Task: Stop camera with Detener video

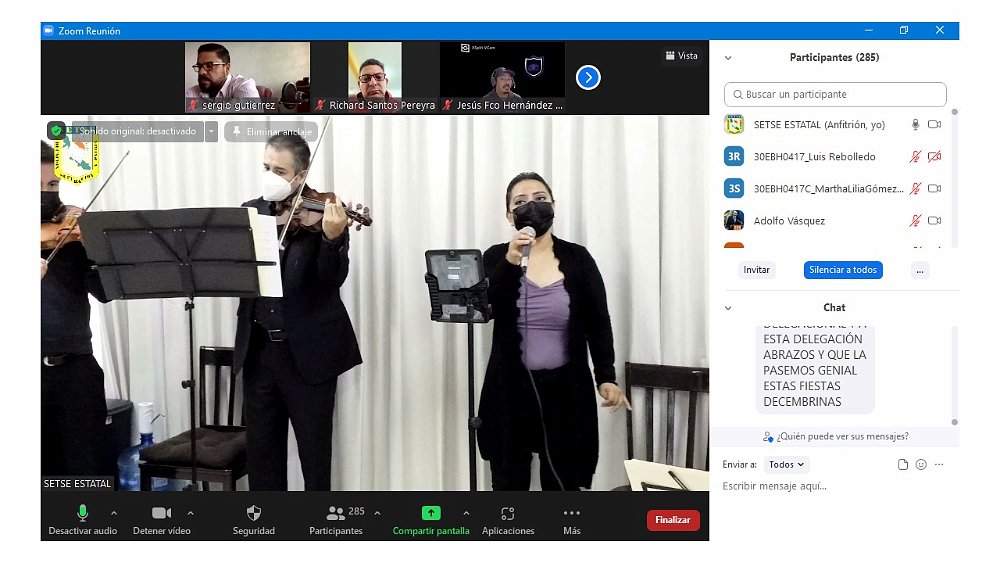Action: click(161, 514)
